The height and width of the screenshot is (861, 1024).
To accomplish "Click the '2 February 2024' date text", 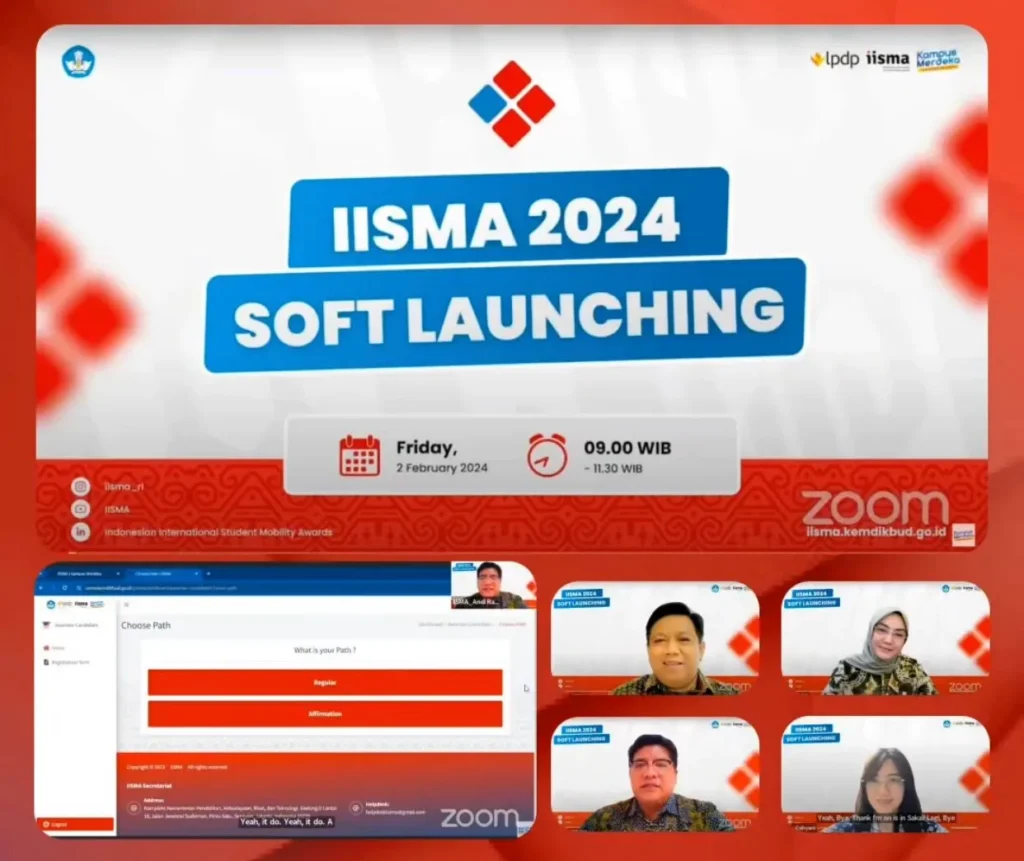I will tap(442, 468).
